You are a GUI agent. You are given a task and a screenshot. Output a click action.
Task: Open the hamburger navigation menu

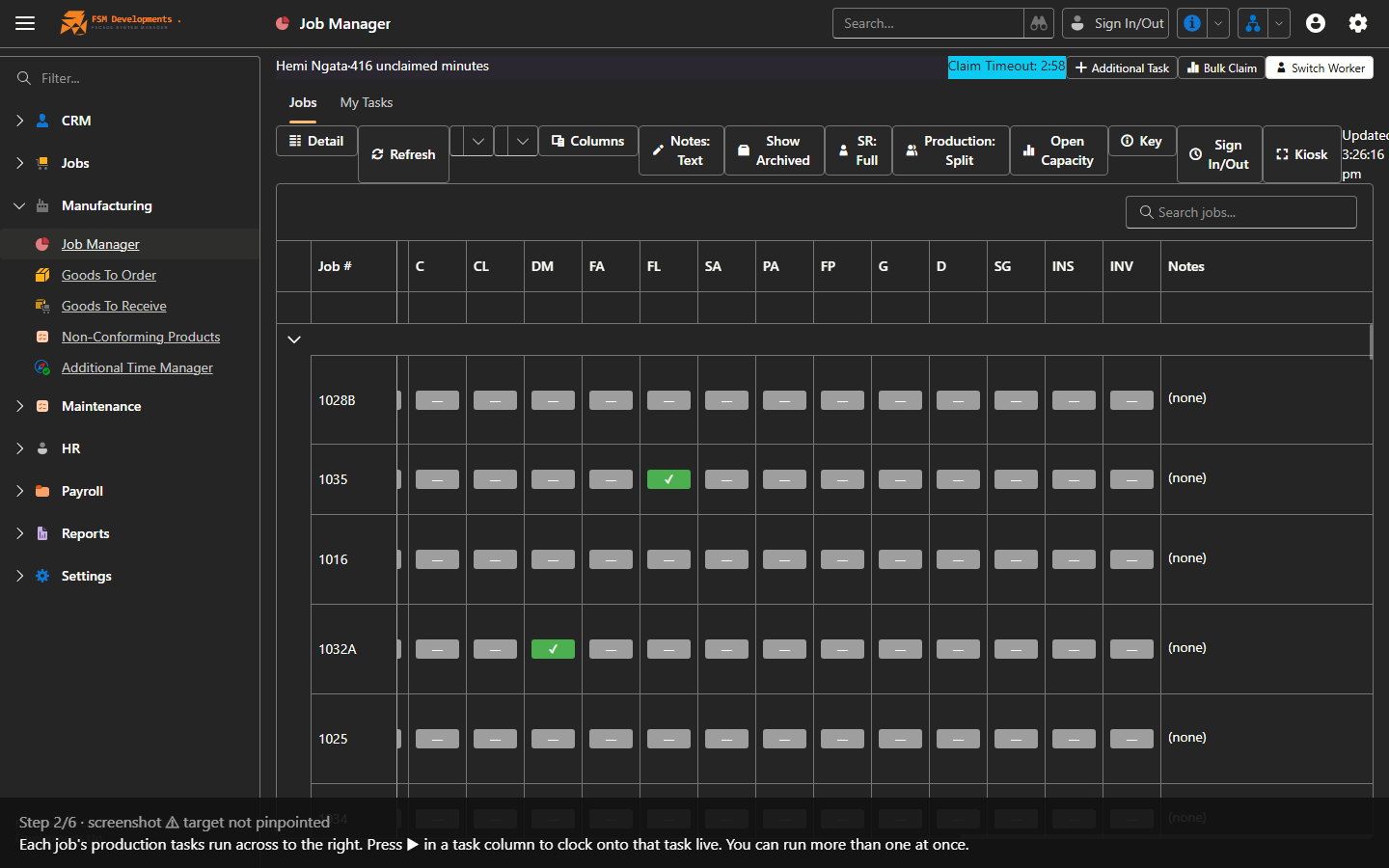click(x=25, y=23)
